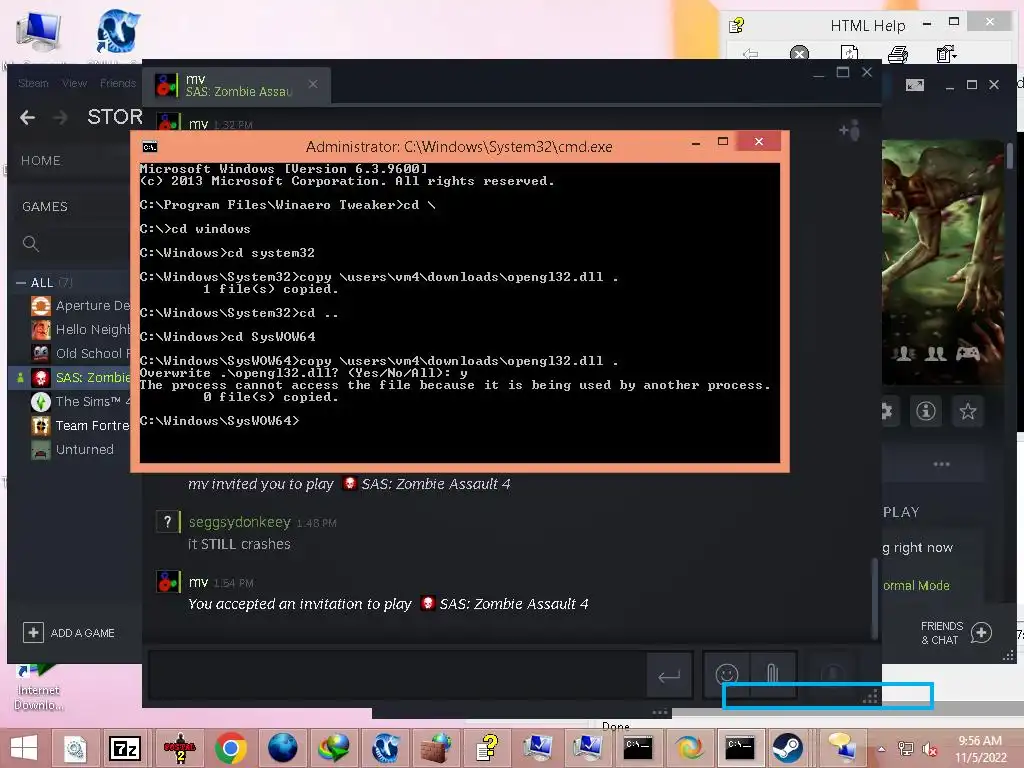Open Internet Download desktop shortcut

[x=38, y=687]
